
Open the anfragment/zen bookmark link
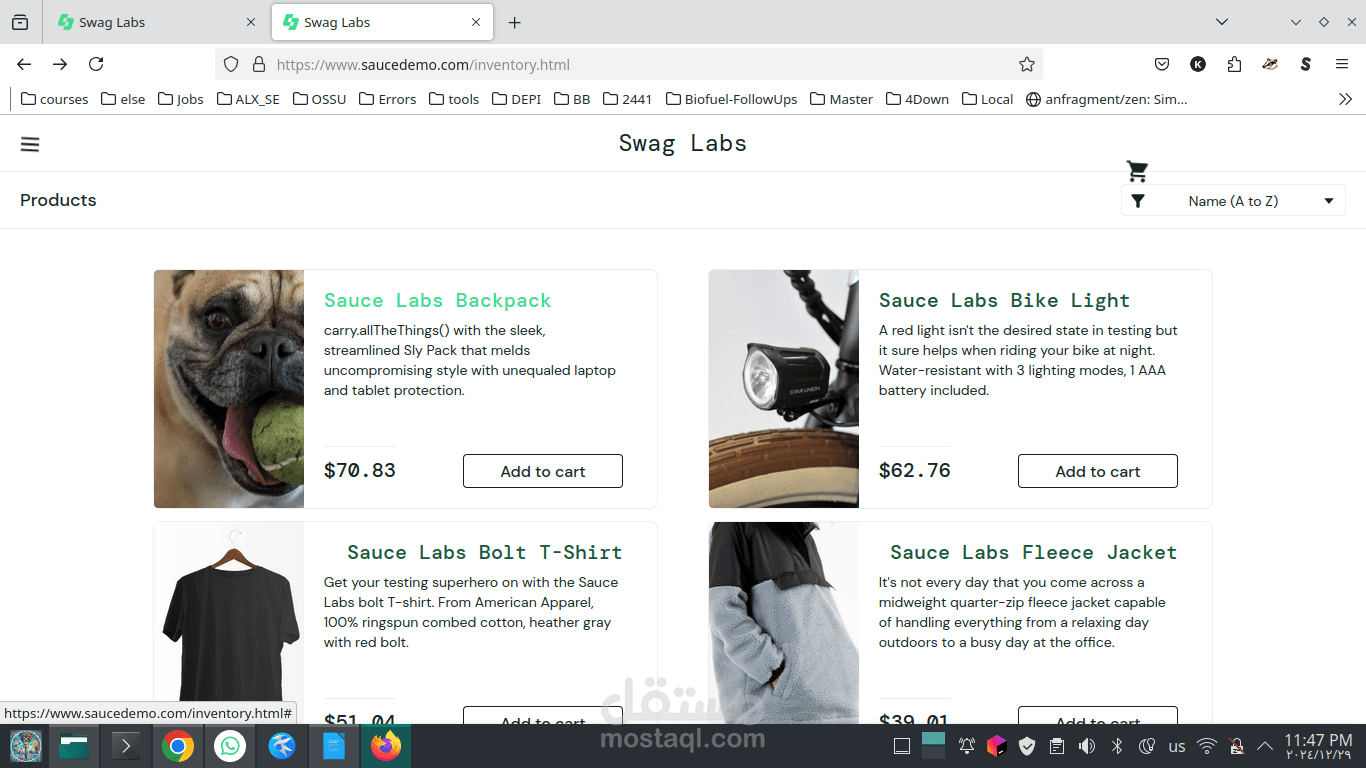(x=1107, y=99)
